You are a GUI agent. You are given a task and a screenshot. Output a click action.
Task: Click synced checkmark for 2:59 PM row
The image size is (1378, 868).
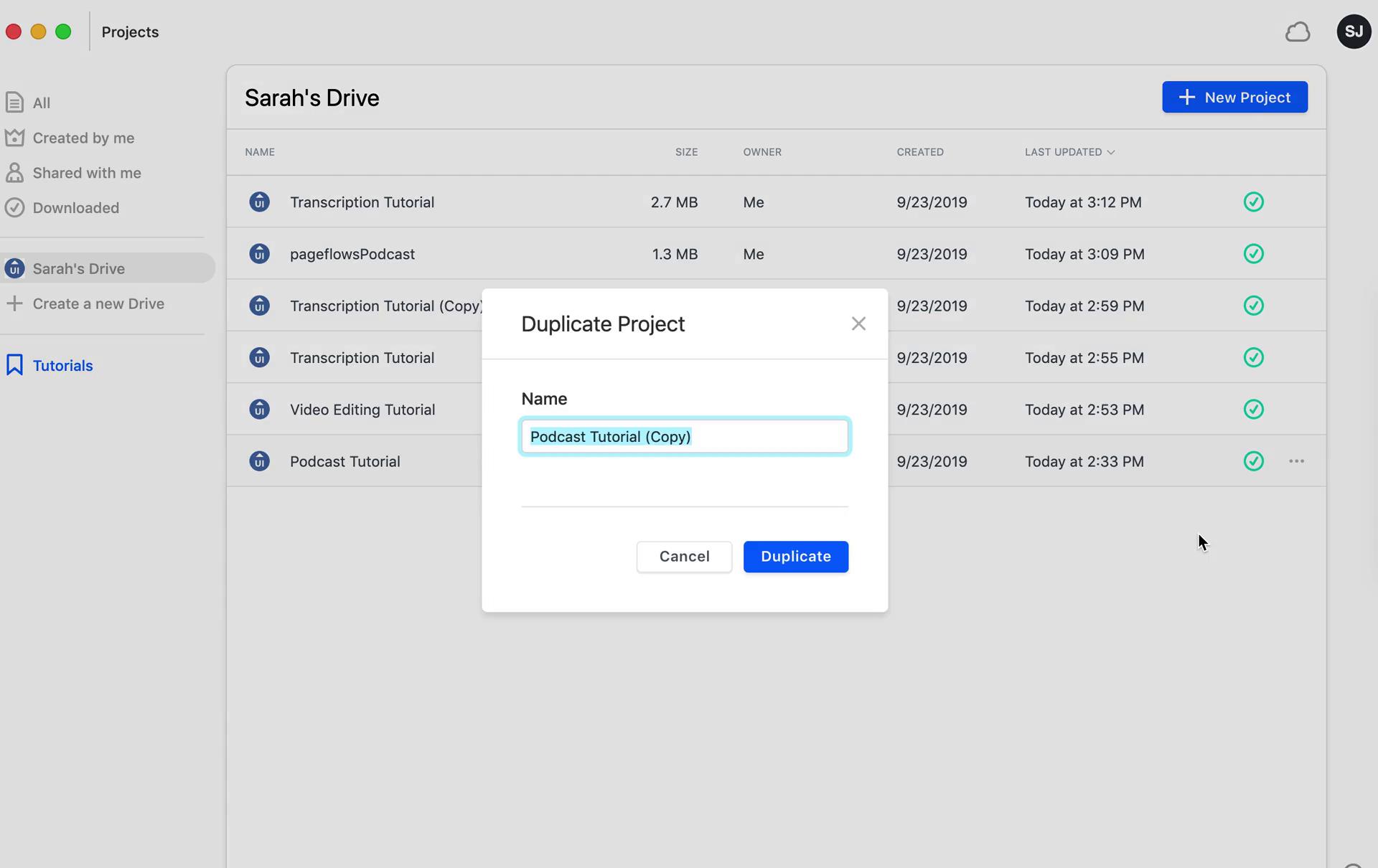[x=1253, y=306]
